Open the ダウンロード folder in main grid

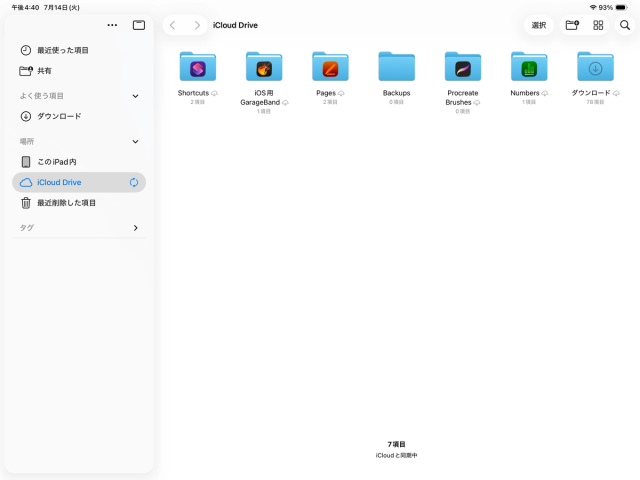(596, 67)
